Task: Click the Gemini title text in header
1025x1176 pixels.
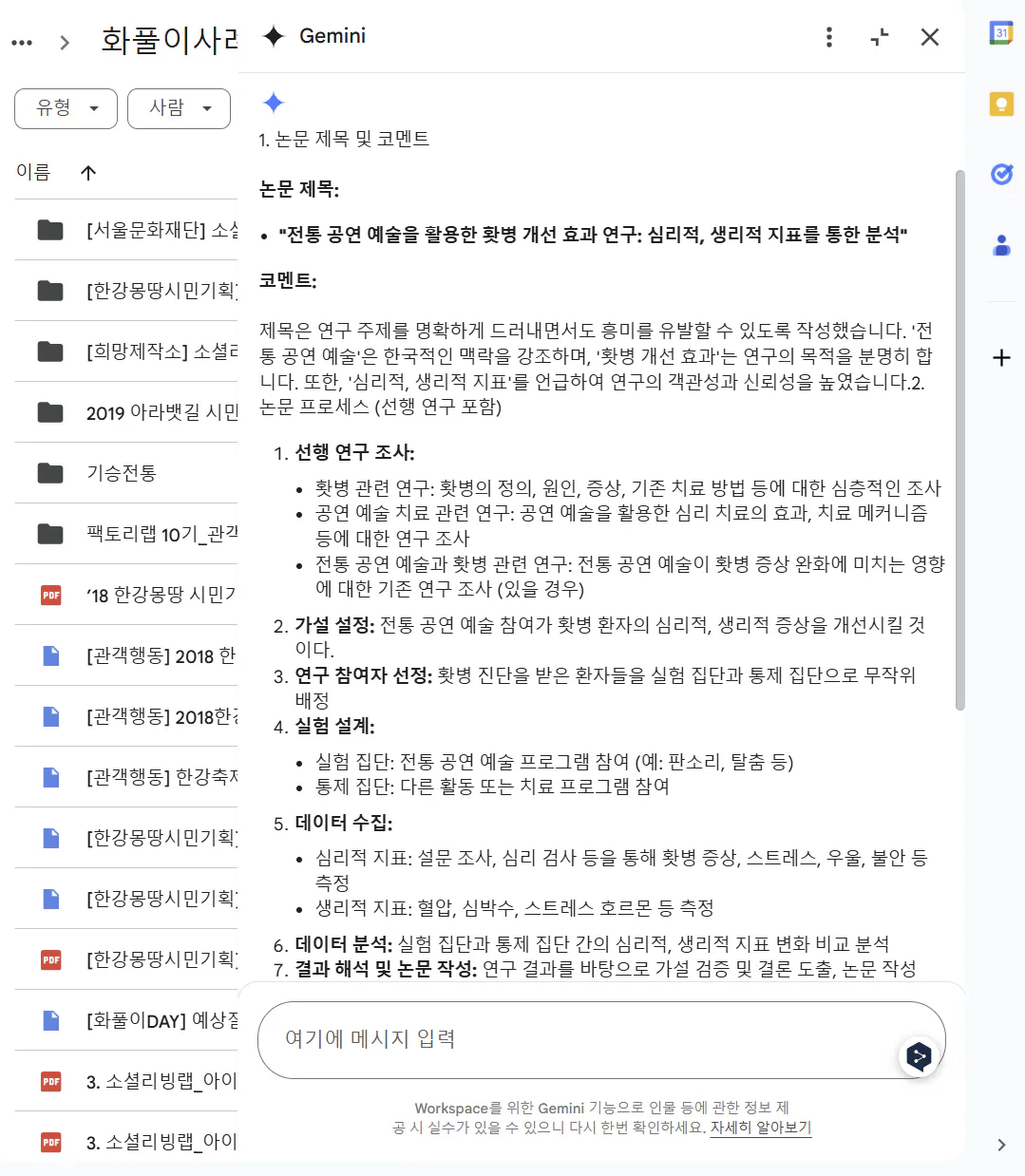Action: click(332, 36)
